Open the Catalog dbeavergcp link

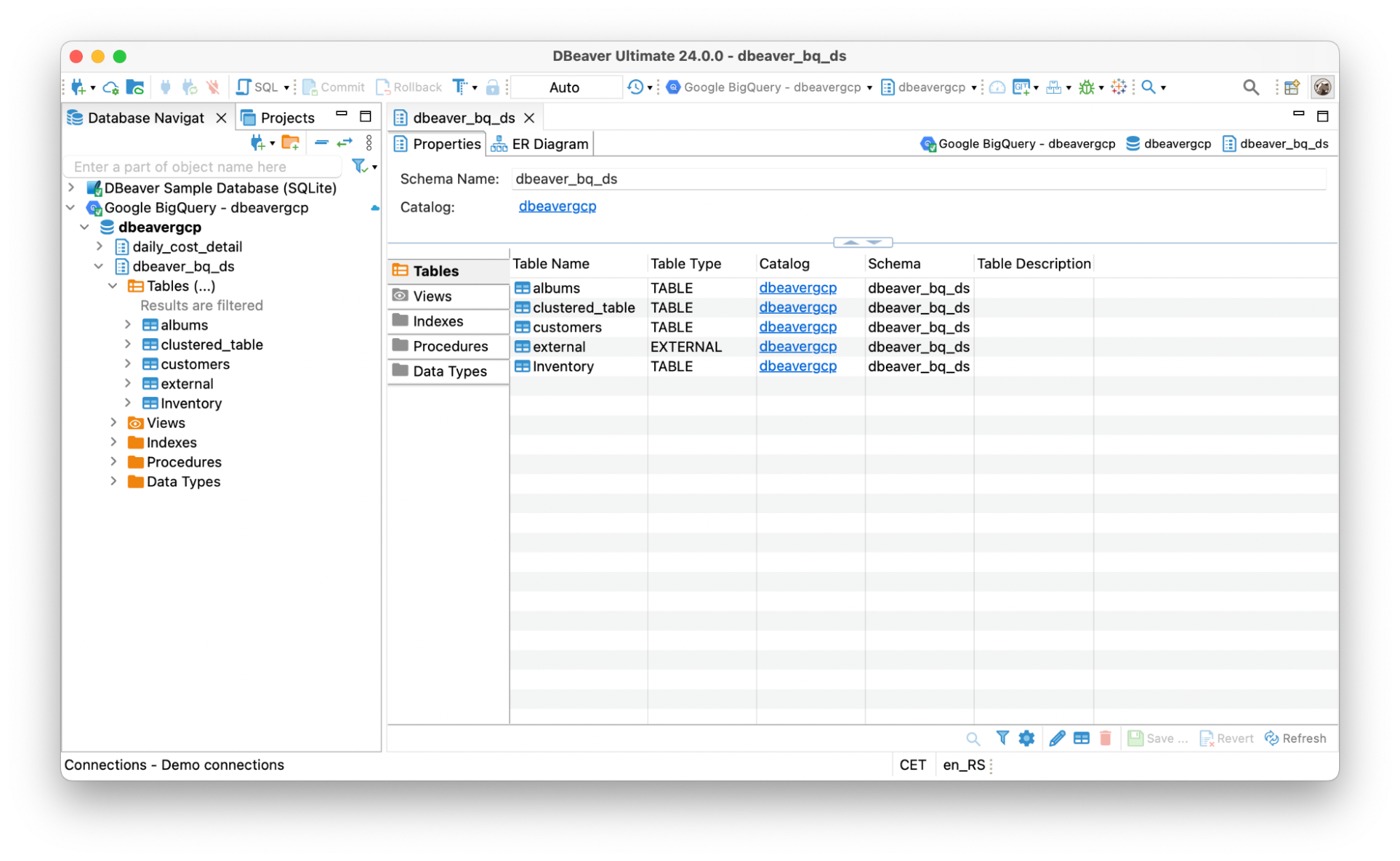[557, 206]
